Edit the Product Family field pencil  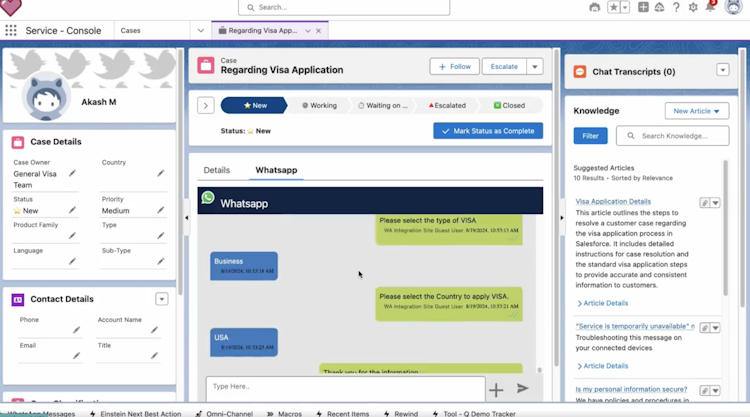coord(72,235)
